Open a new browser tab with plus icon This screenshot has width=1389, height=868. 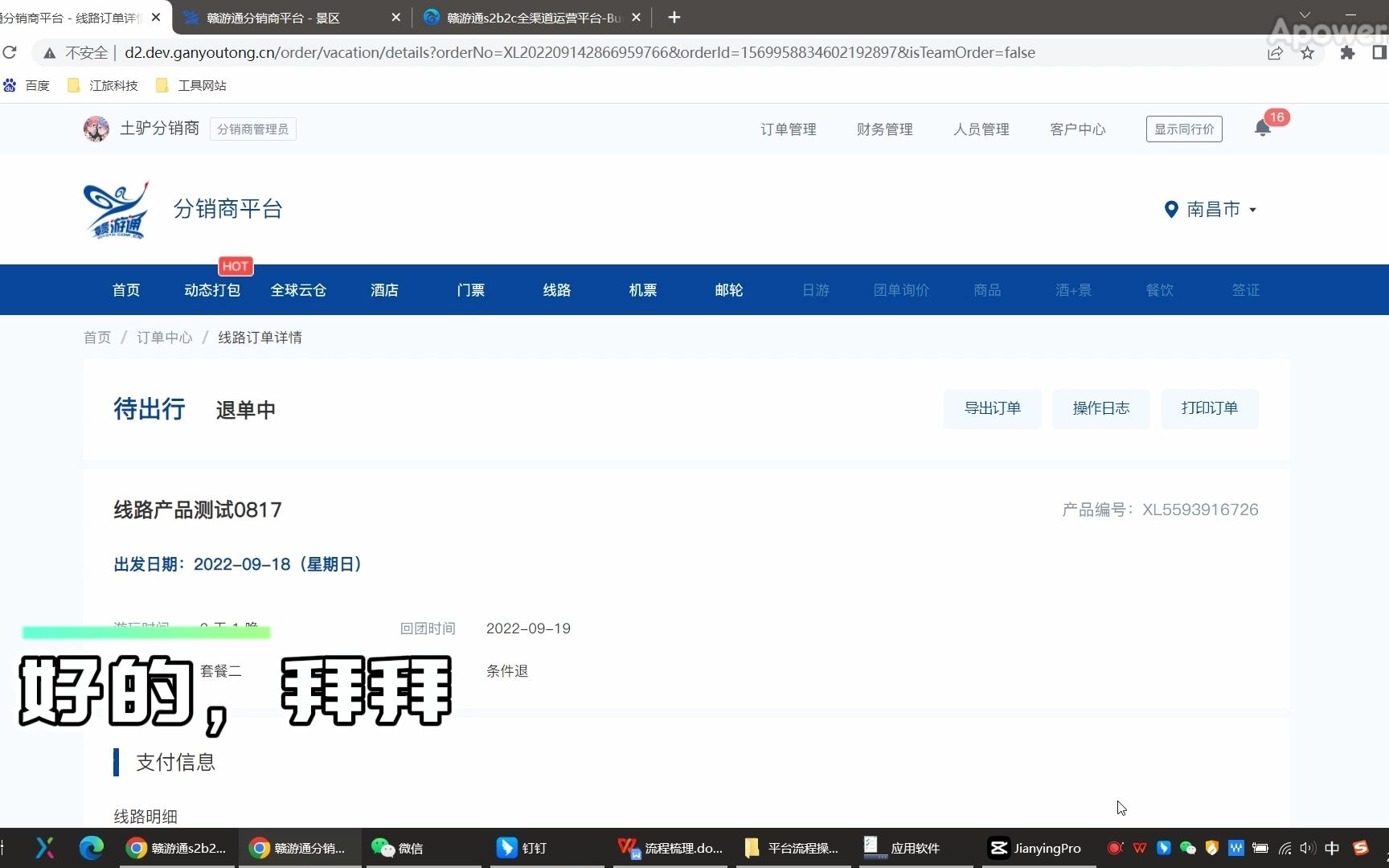[x=674, y=17]
